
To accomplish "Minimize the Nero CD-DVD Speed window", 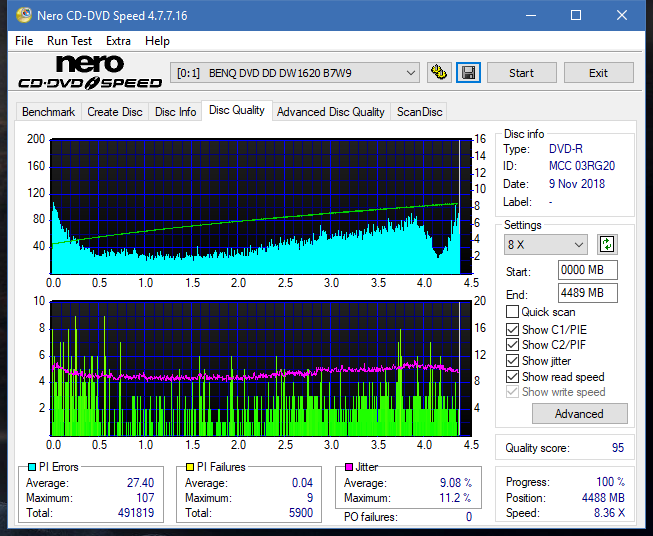I will pyautogui.click(x=531, y=15).
